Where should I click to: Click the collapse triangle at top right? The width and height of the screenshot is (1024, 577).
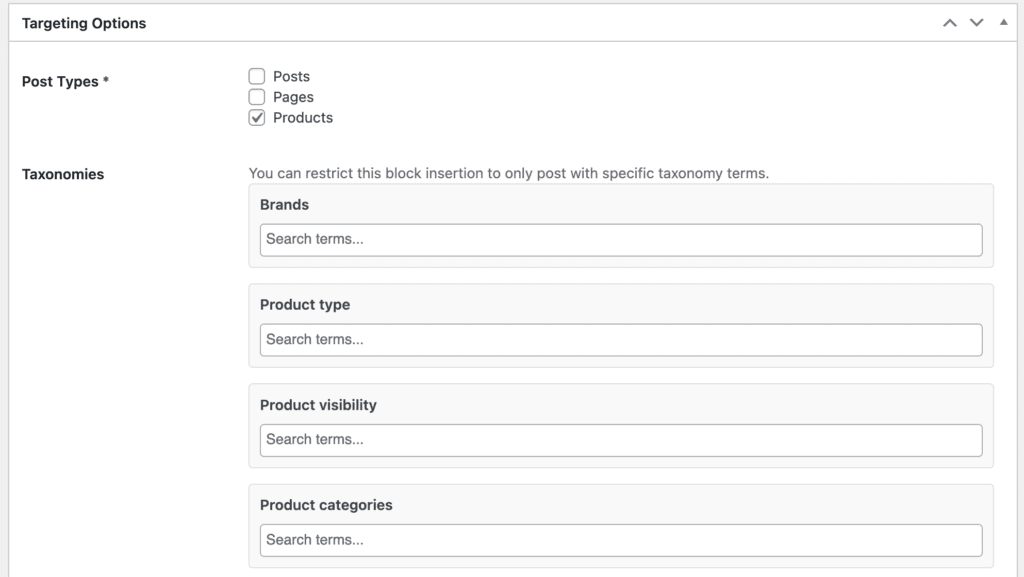(x=1003, y=22)
